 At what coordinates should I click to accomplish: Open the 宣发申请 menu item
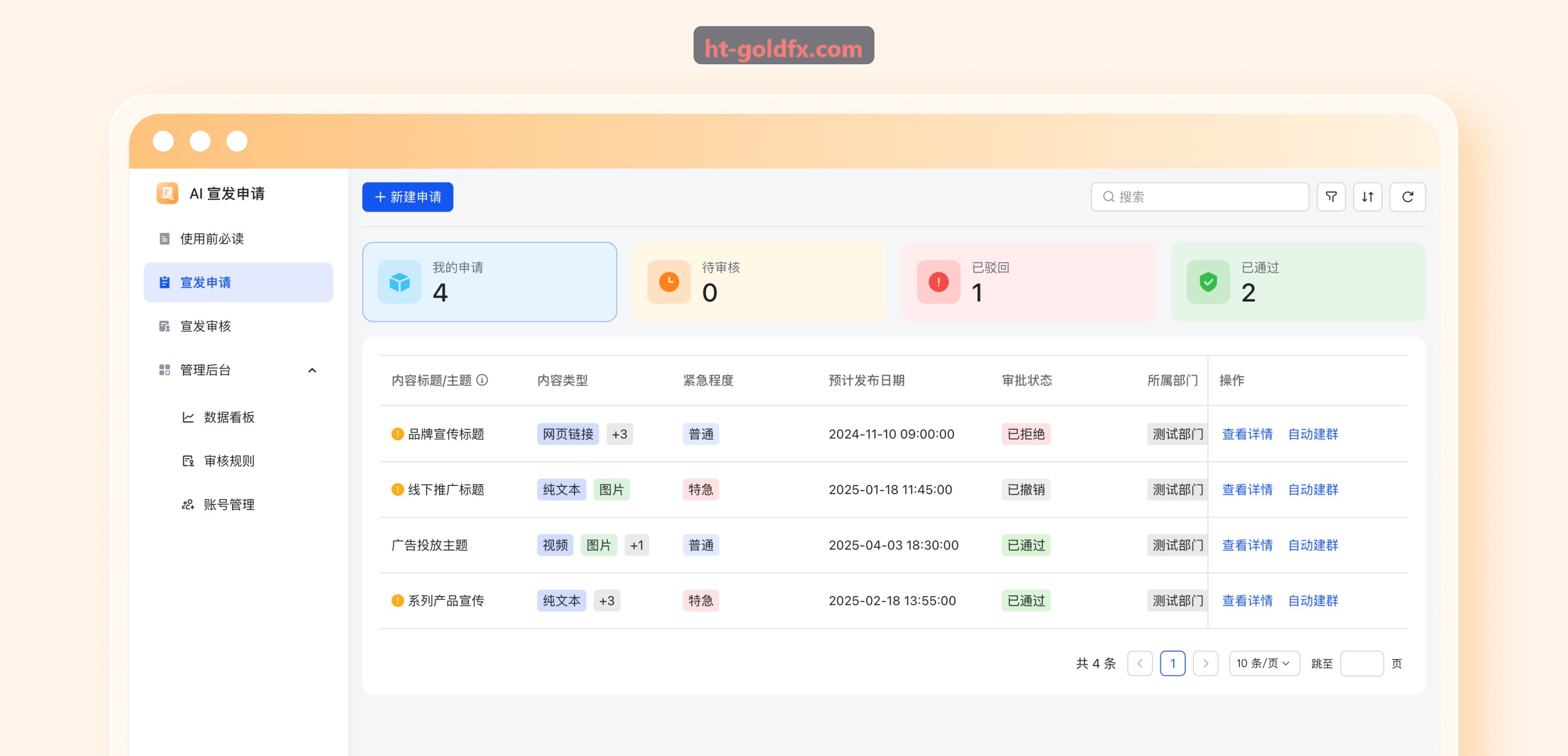coord(238,283)
